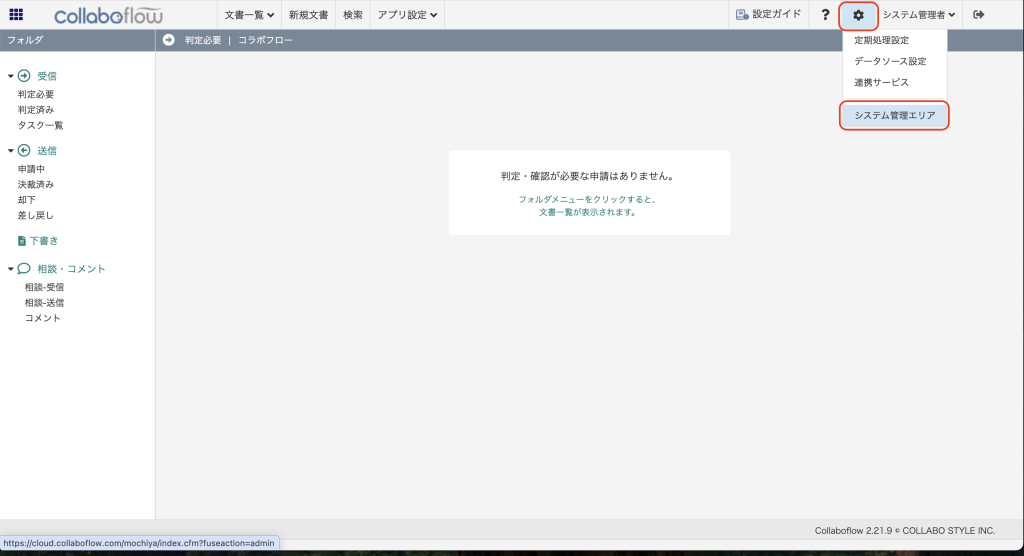Open the app launcher grid icon

(x=16, y=15)
